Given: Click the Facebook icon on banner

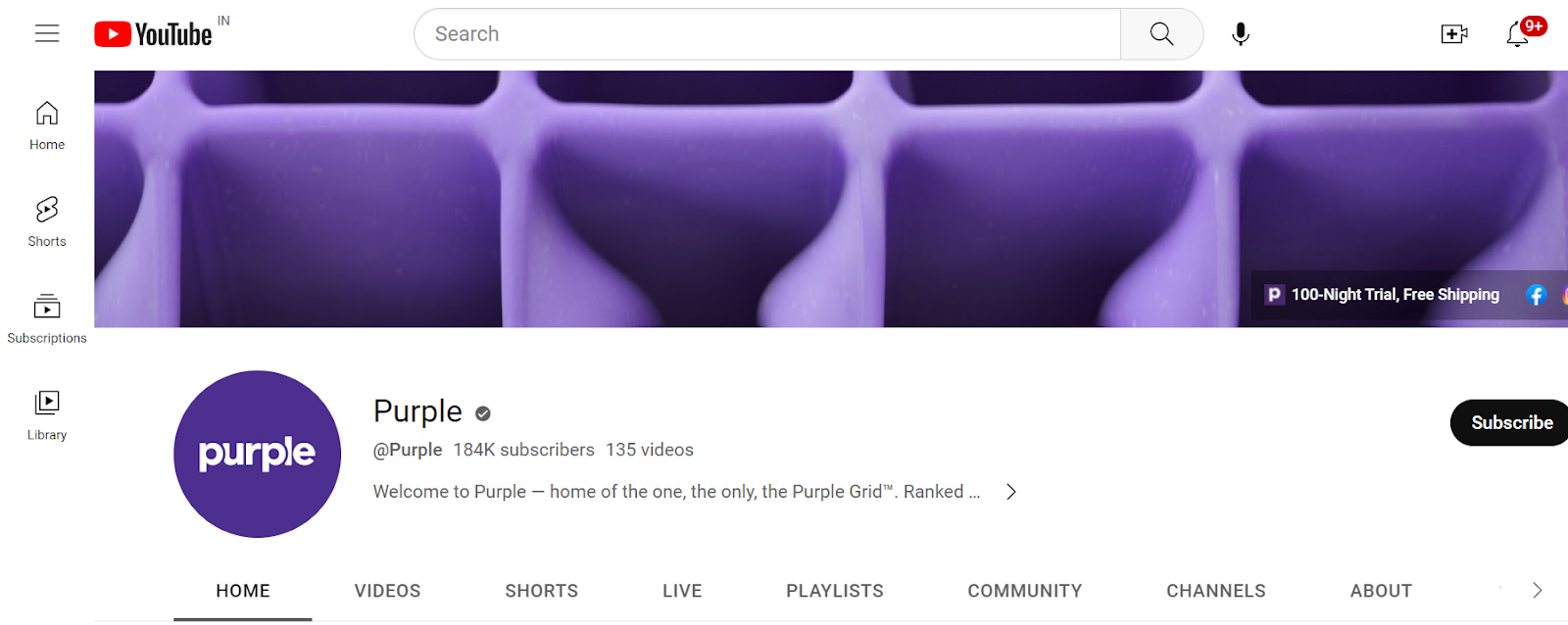Looking at the screenshot, I should pyautogui.click(x=1537, y=295).
